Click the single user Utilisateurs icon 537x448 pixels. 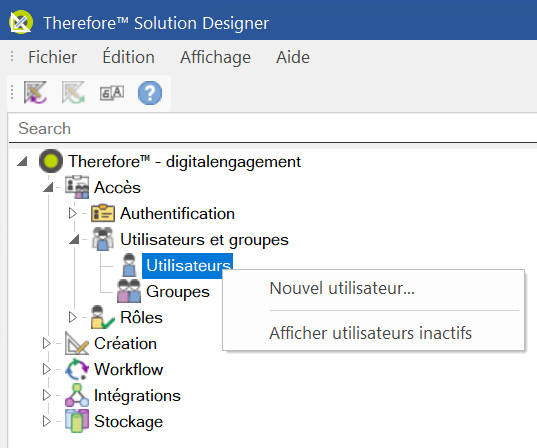pyautogui.click(x=129, y=265)
